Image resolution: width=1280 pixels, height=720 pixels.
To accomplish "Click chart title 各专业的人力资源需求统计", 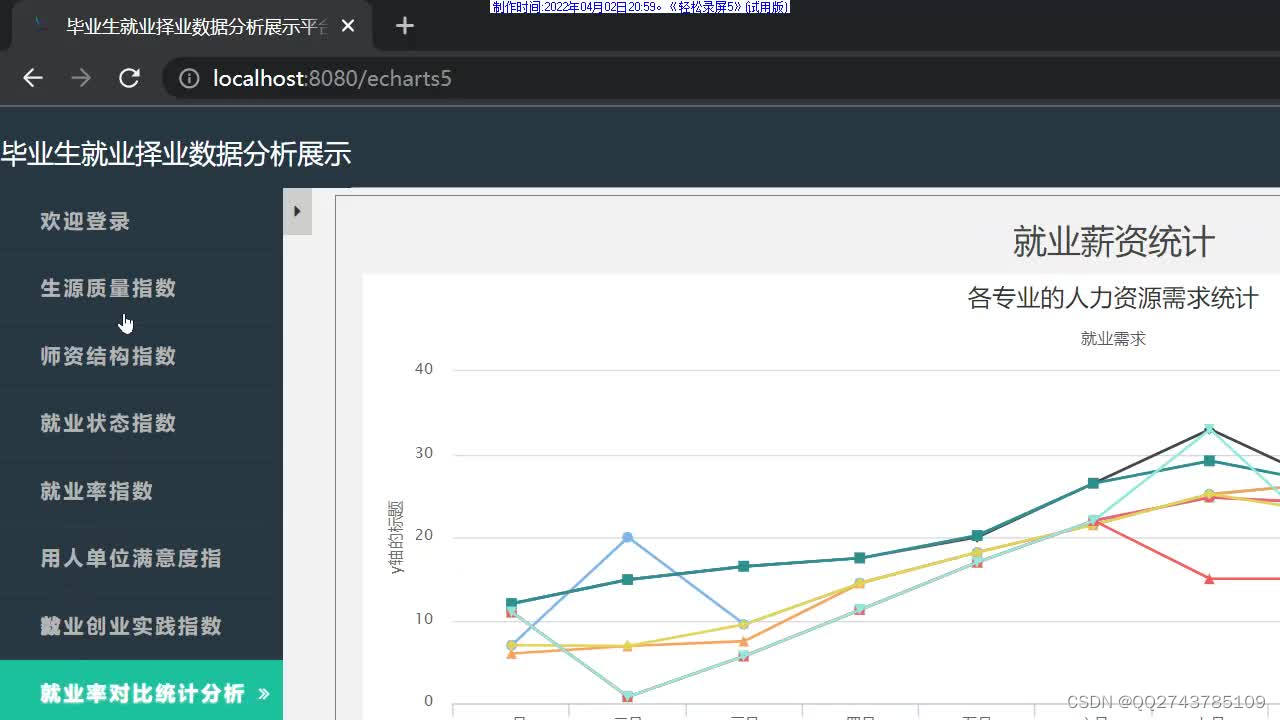I will click(x=1113, y=298).
